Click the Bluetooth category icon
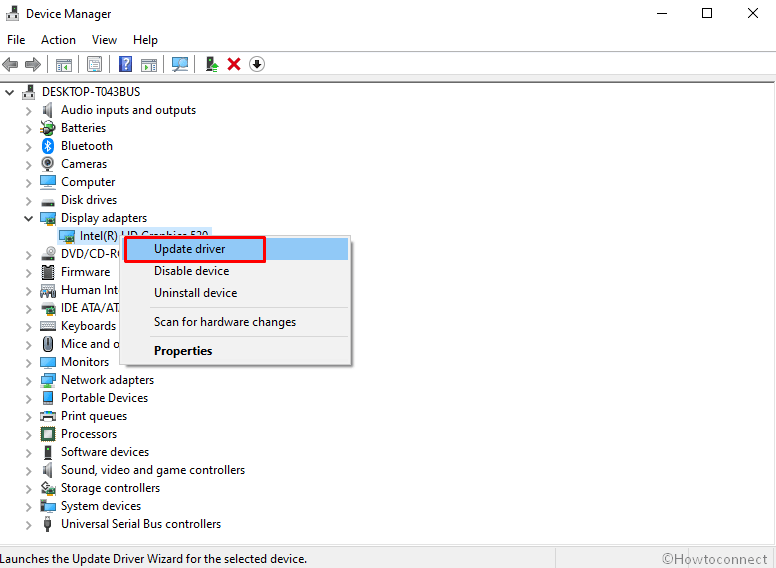This screenshot has width=776, height=568. 48,146
